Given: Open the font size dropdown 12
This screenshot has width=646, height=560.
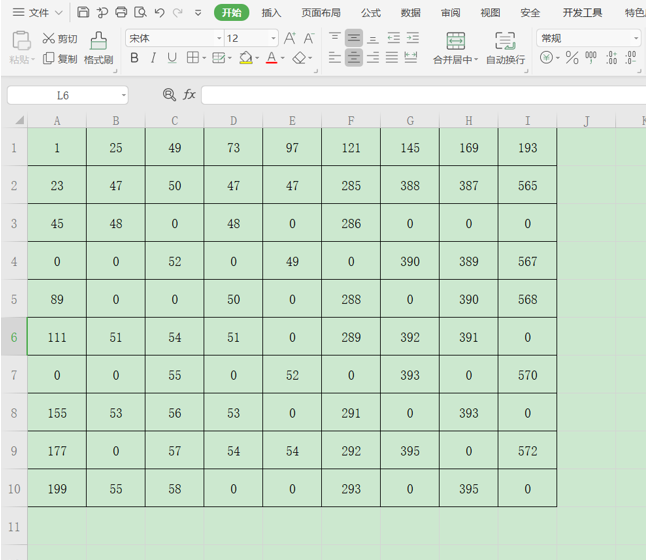Looking at the screenshot, I should coord(273,38).
